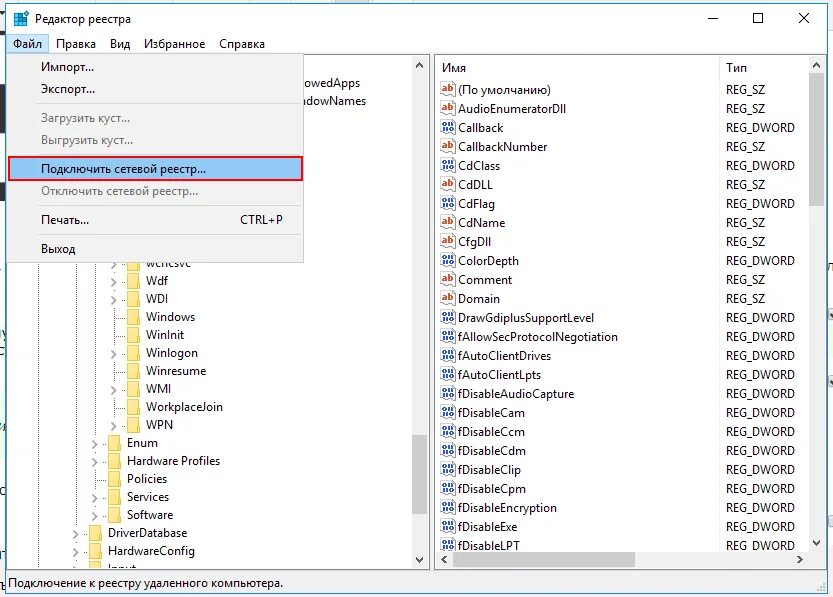
Task: Select the fDisableAudioCapture value
Action: coord(516,394)
